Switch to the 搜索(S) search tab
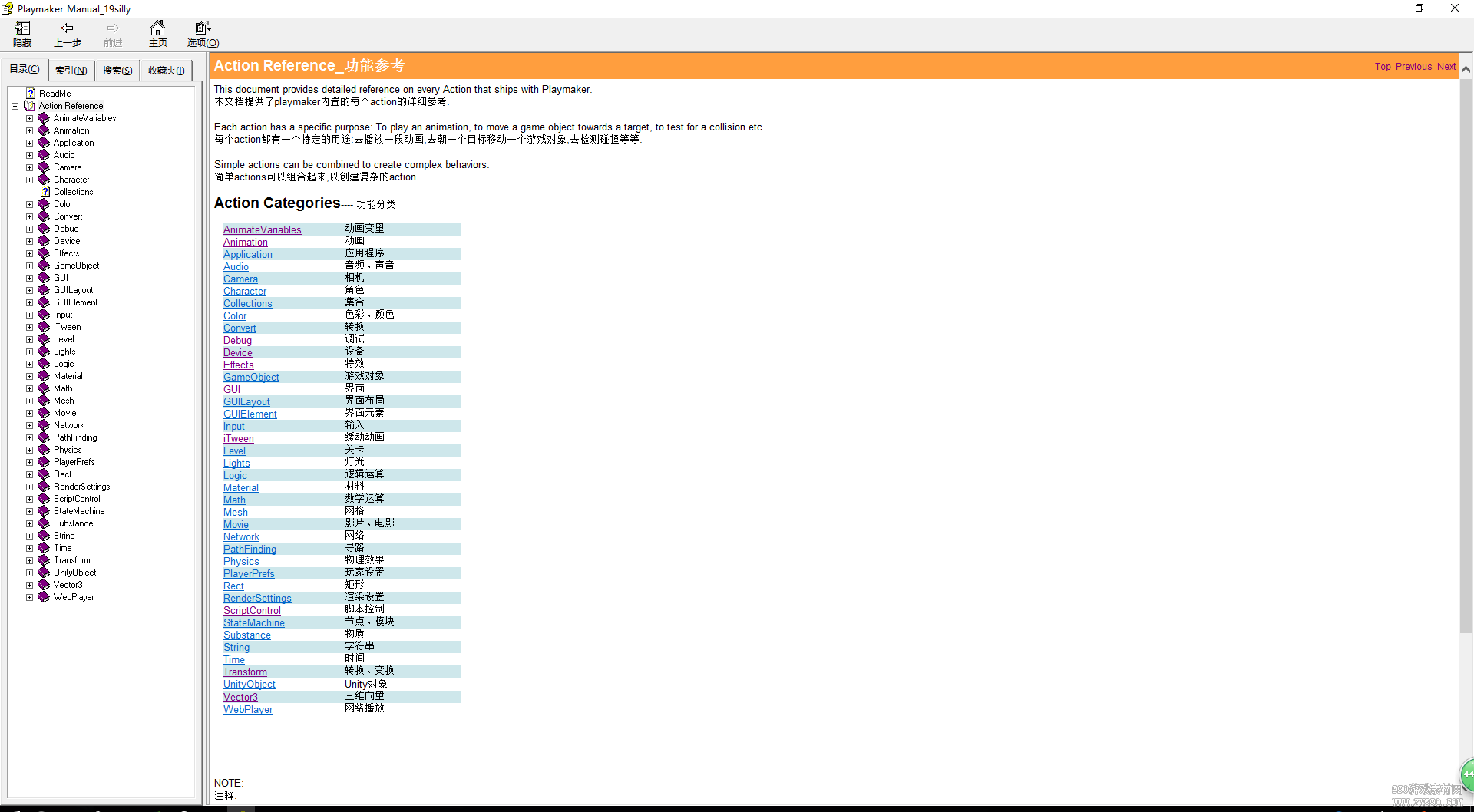Image resolution: width=1474 pixels, height=812 pixels. (x=117, y=70)
